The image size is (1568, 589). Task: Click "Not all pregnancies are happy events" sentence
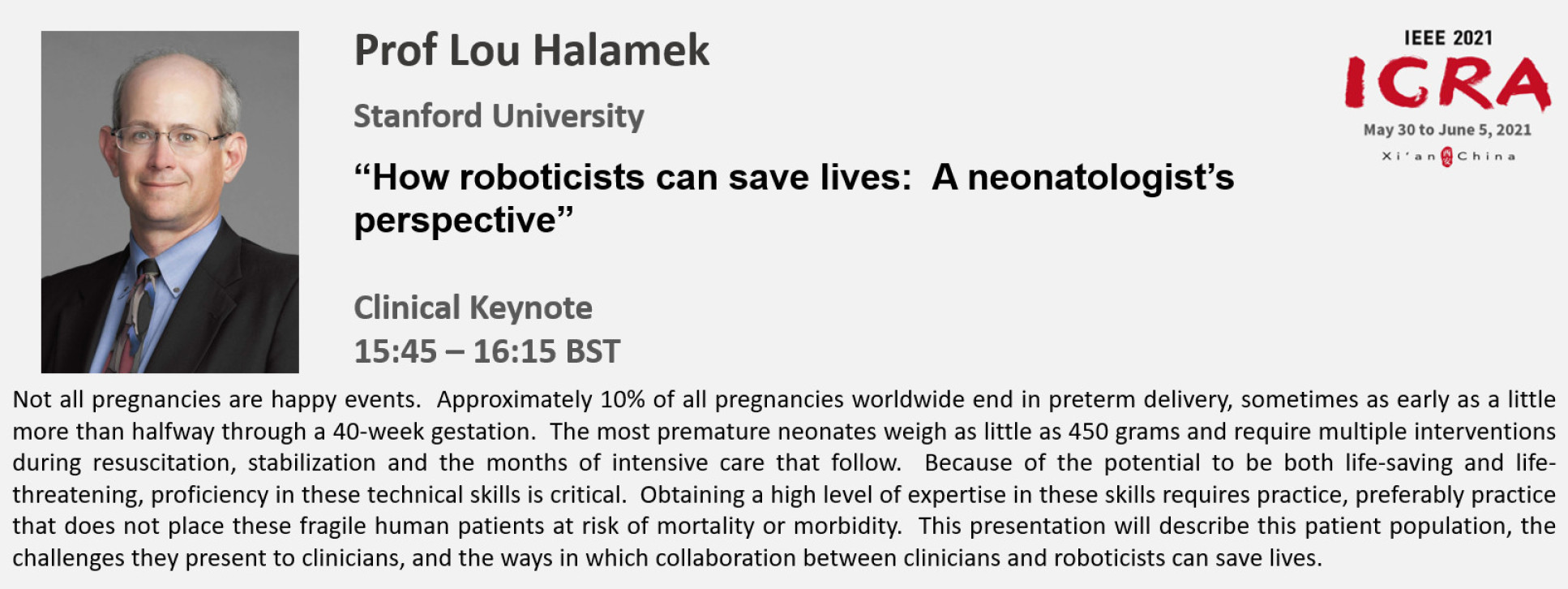(x=216, y=400)
